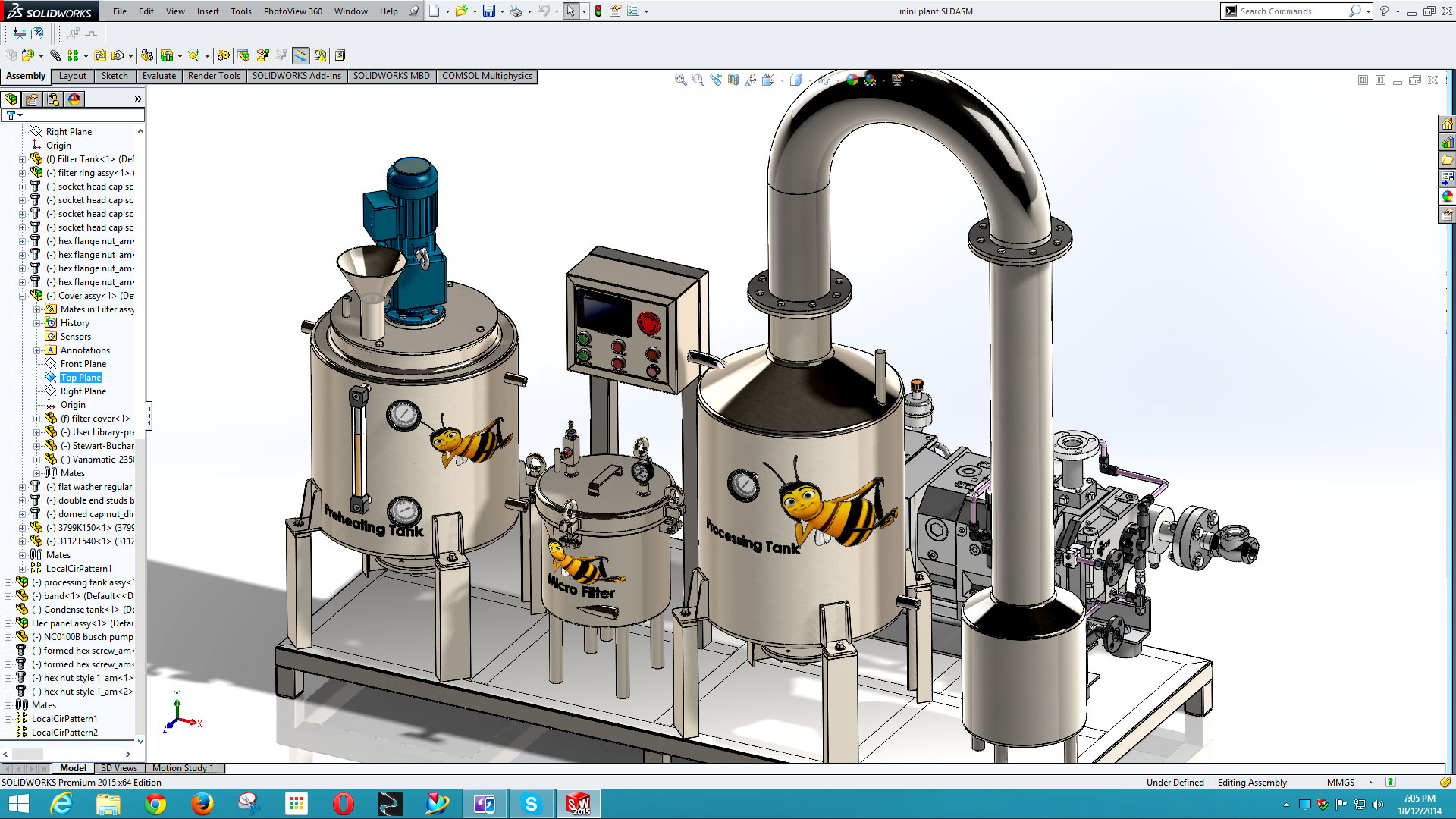Open the PhotoView 360 menu
Screen dimensions: 1456x819
(293, 11)
